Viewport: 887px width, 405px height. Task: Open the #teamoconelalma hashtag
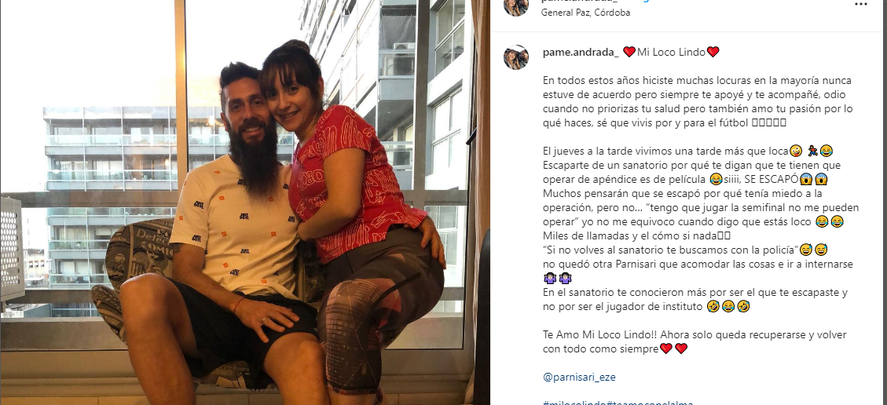(x=649, y=403)
